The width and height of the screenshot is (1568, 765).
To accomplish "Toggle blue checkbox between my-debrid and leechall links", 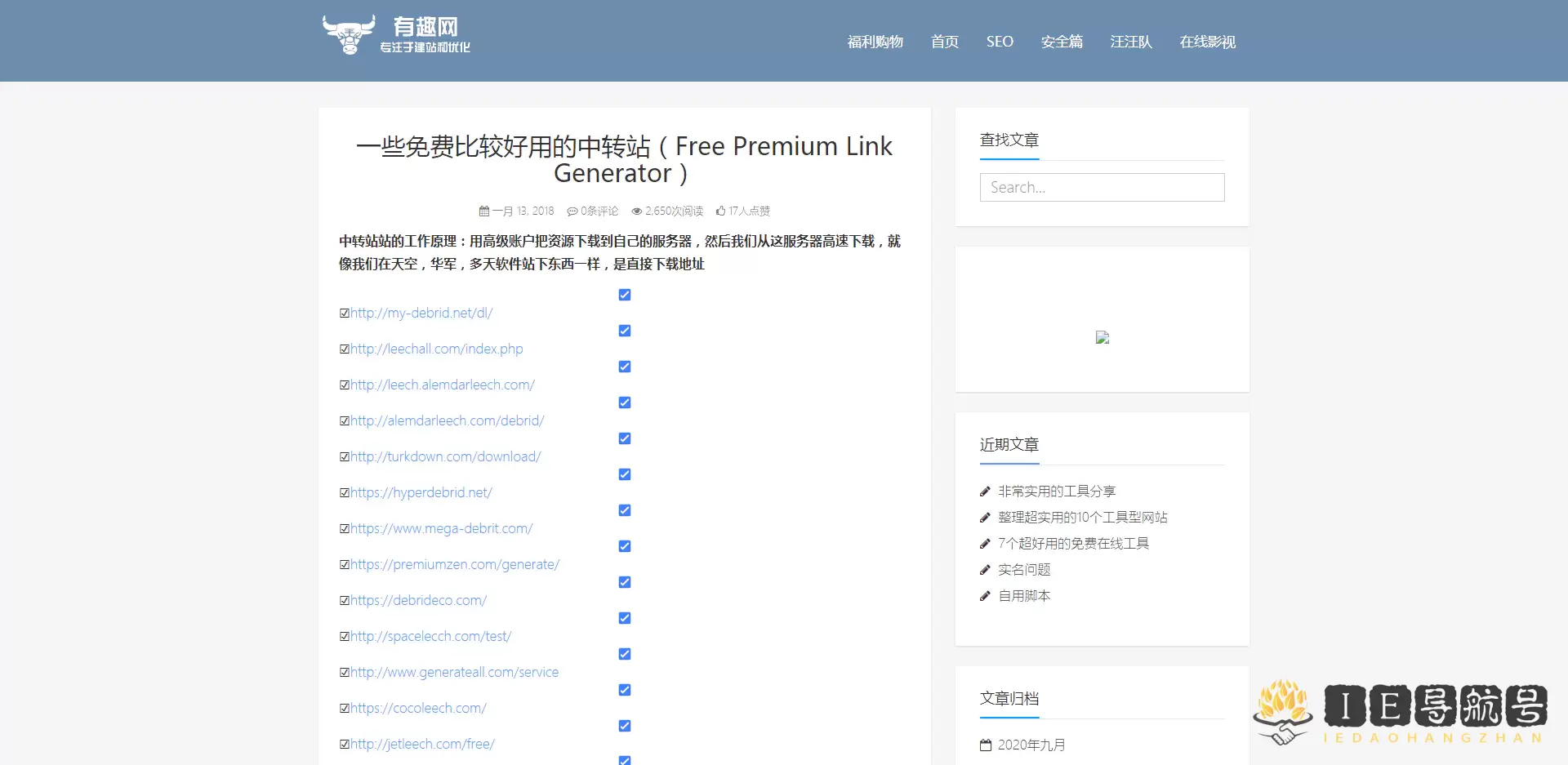I will (x=625, y=331).
